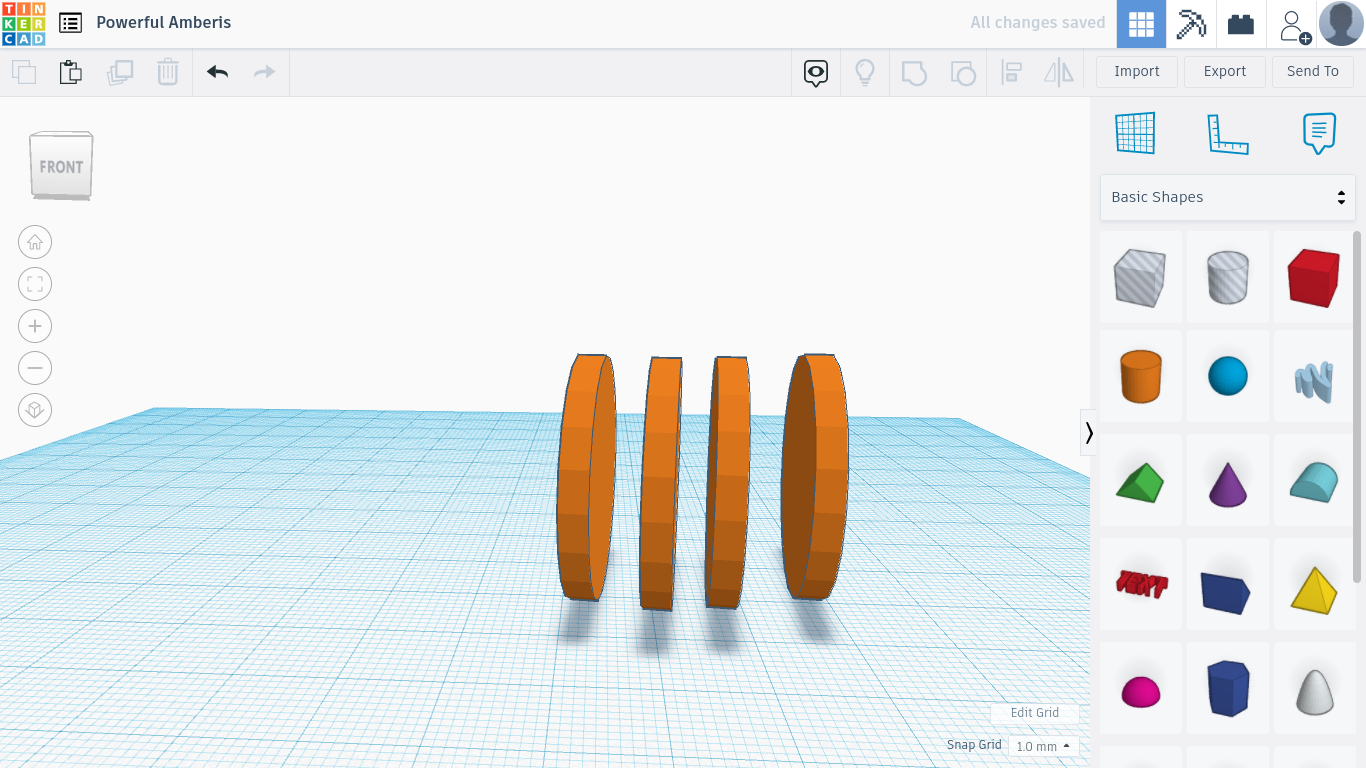Open the camera view eye icon

click(816, 72)
